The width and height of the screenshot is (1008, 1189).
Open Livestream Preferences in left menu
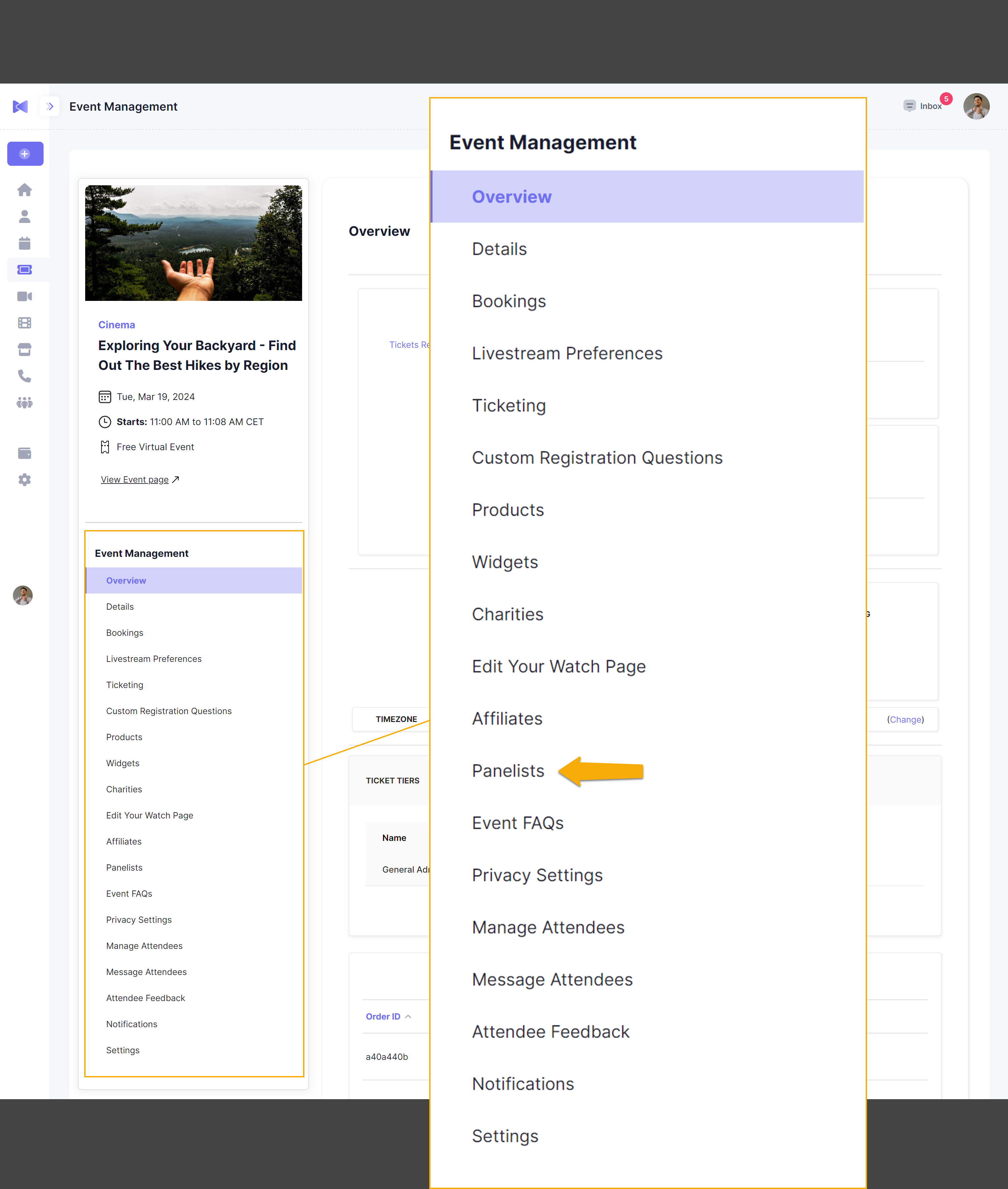[x=154, y=659]
